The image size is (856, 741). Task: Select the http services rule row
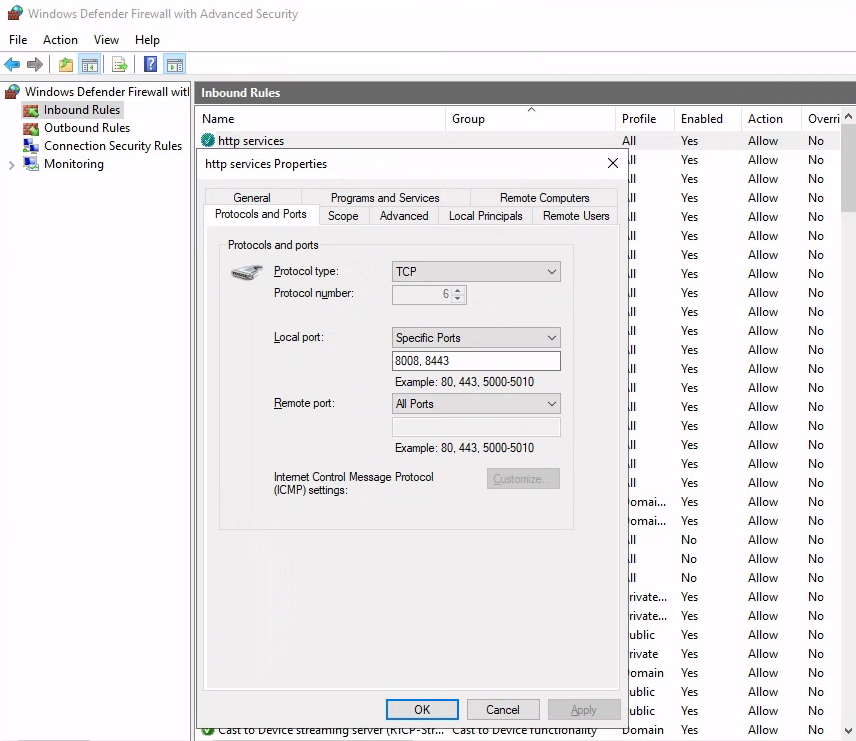519,140
